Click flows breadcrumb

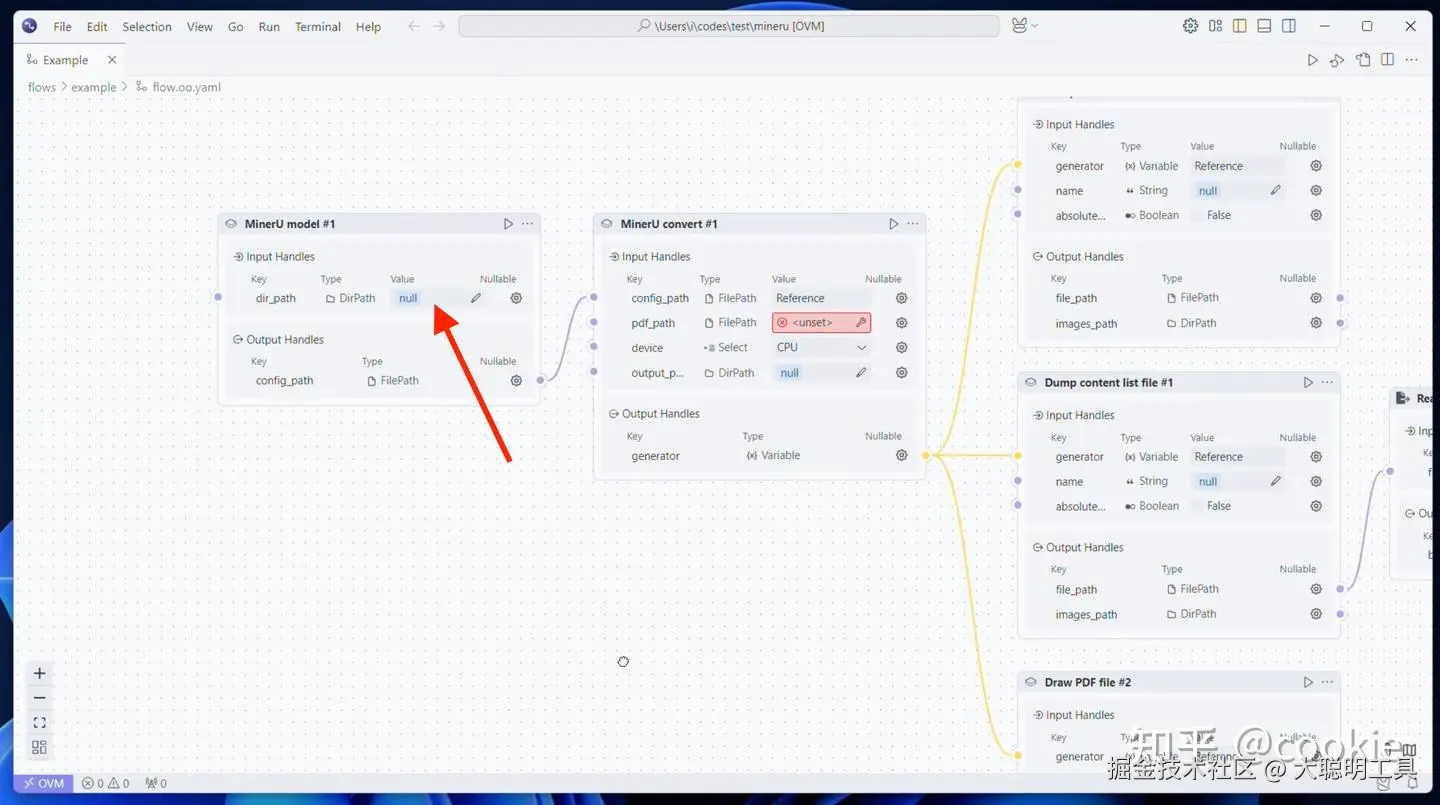42,87
